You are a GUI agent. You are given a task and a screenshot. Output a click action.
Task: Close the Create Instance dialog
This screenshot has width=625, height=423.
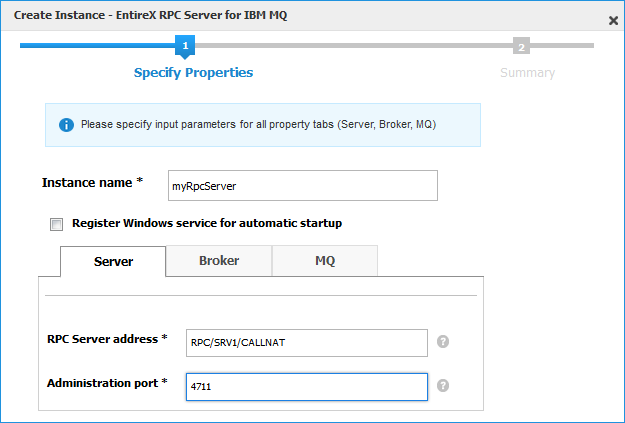pyautogui.click(x=613, y=20)
